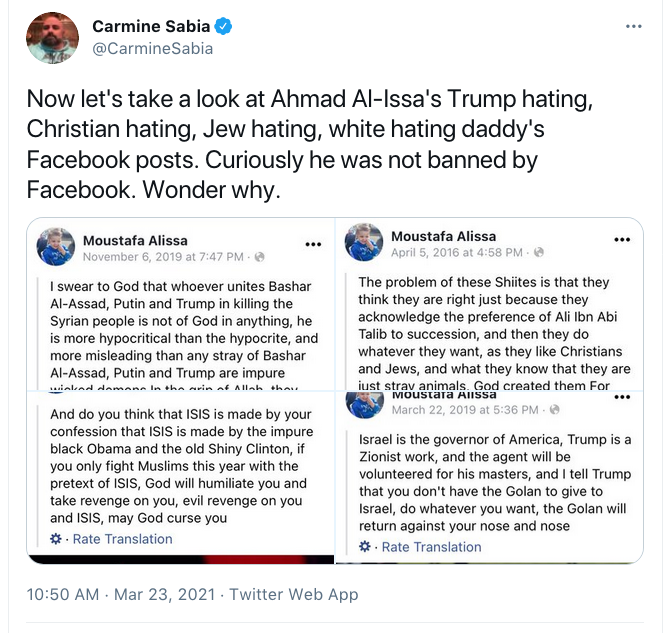Viewport: 672px width, 633px height.
Task: Open the tweet's more options menu
Action: coord(633,27)
